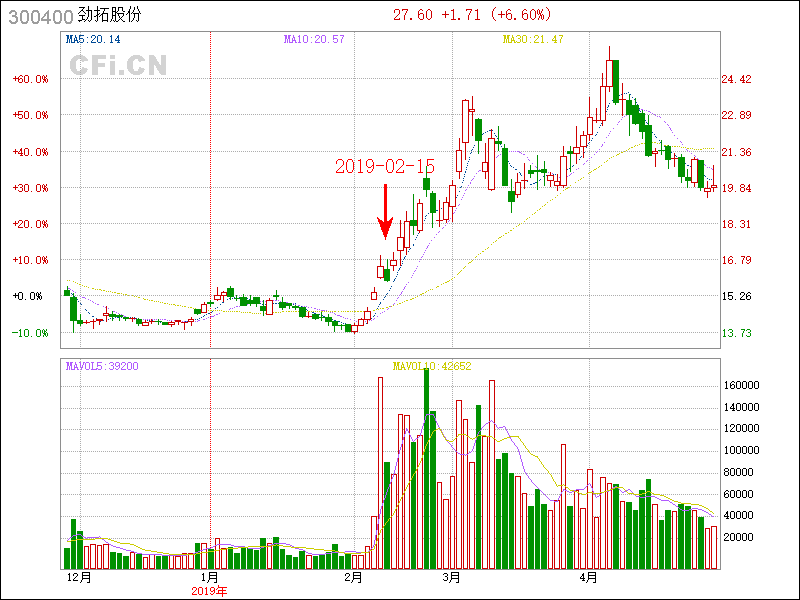Image resolution: width=800 pixels, height=600 pixels.
Task: Select the 4月 label on the time axis
Action: (590, 578)
